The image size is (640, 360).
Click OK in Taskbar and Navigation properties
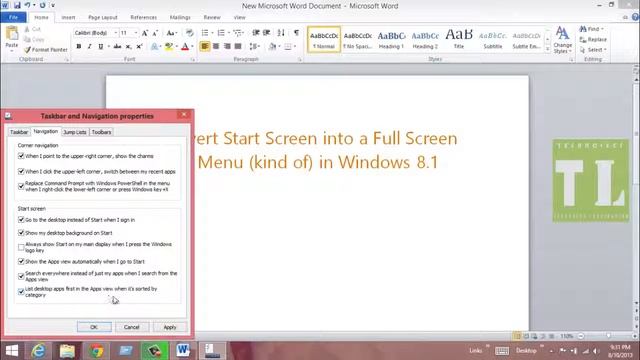(94, 327)
